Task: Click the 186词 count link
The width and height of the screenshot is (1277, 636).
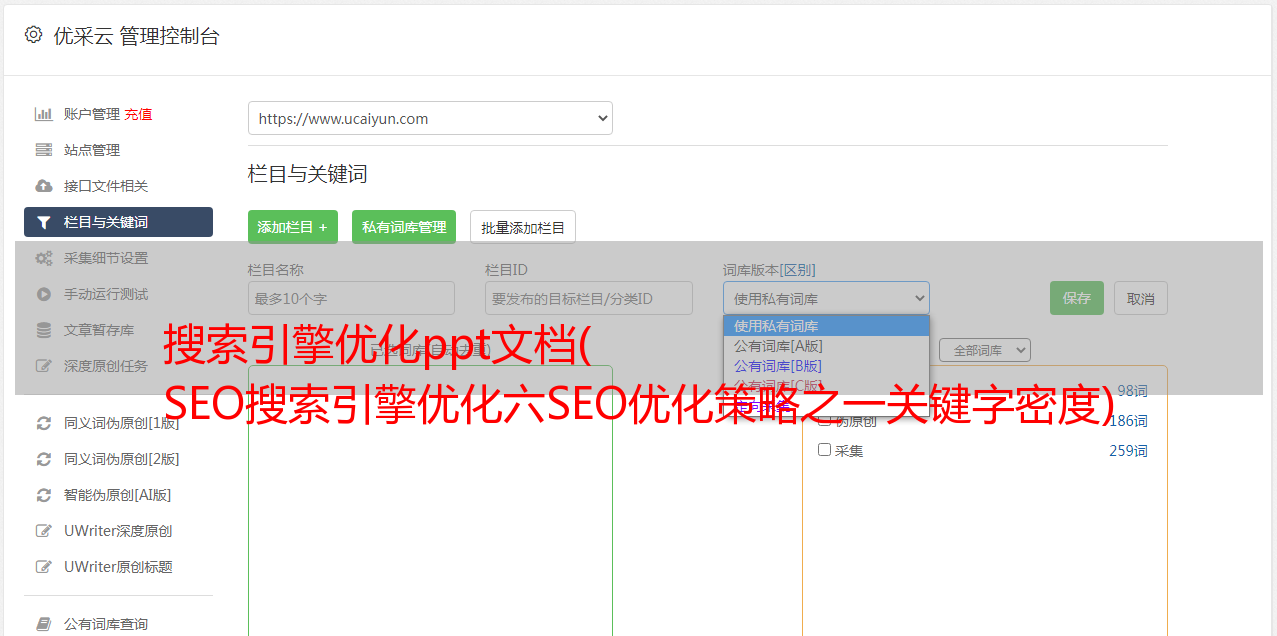Action: 1128,421
